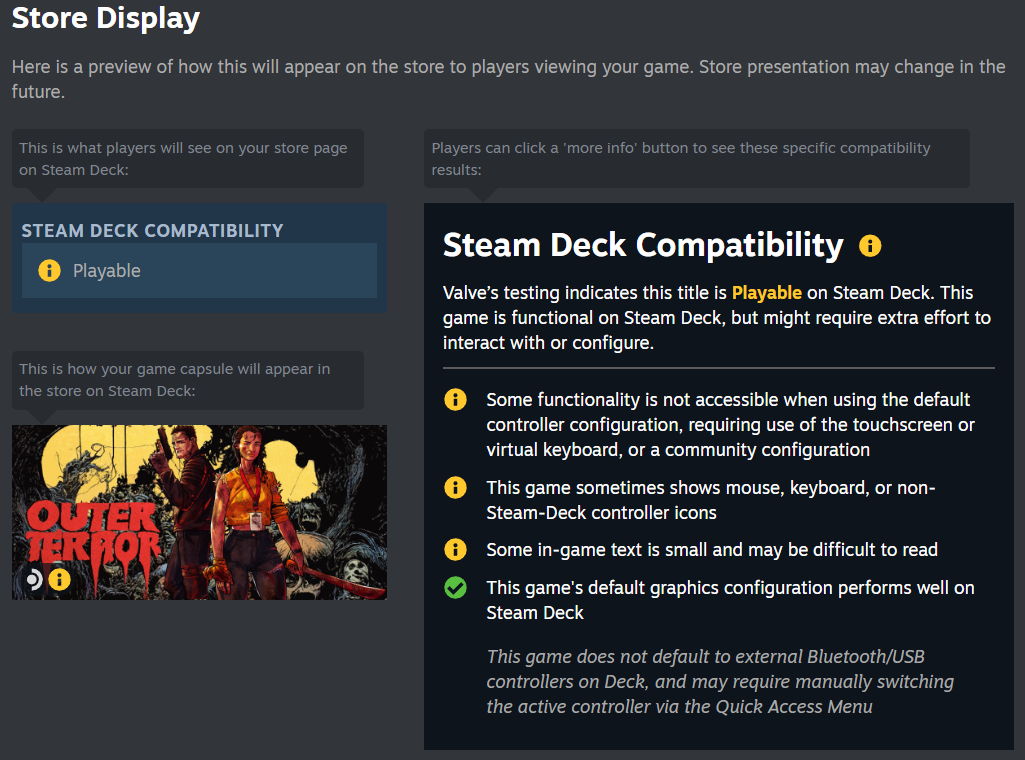Click the yellow info badge on game capsule
Image resolution: width=1025 pixels, height=760 pixels.
pos(59,579)
